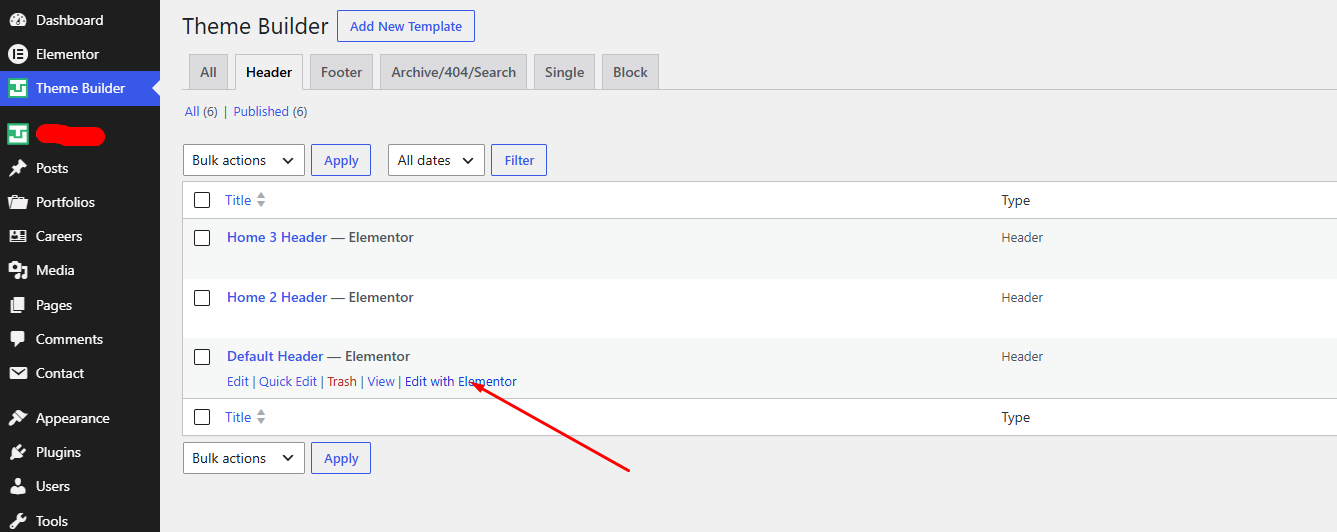Click the Pages icon in sidebar
The image size is (1337, 532).
(x=17, y=305)
